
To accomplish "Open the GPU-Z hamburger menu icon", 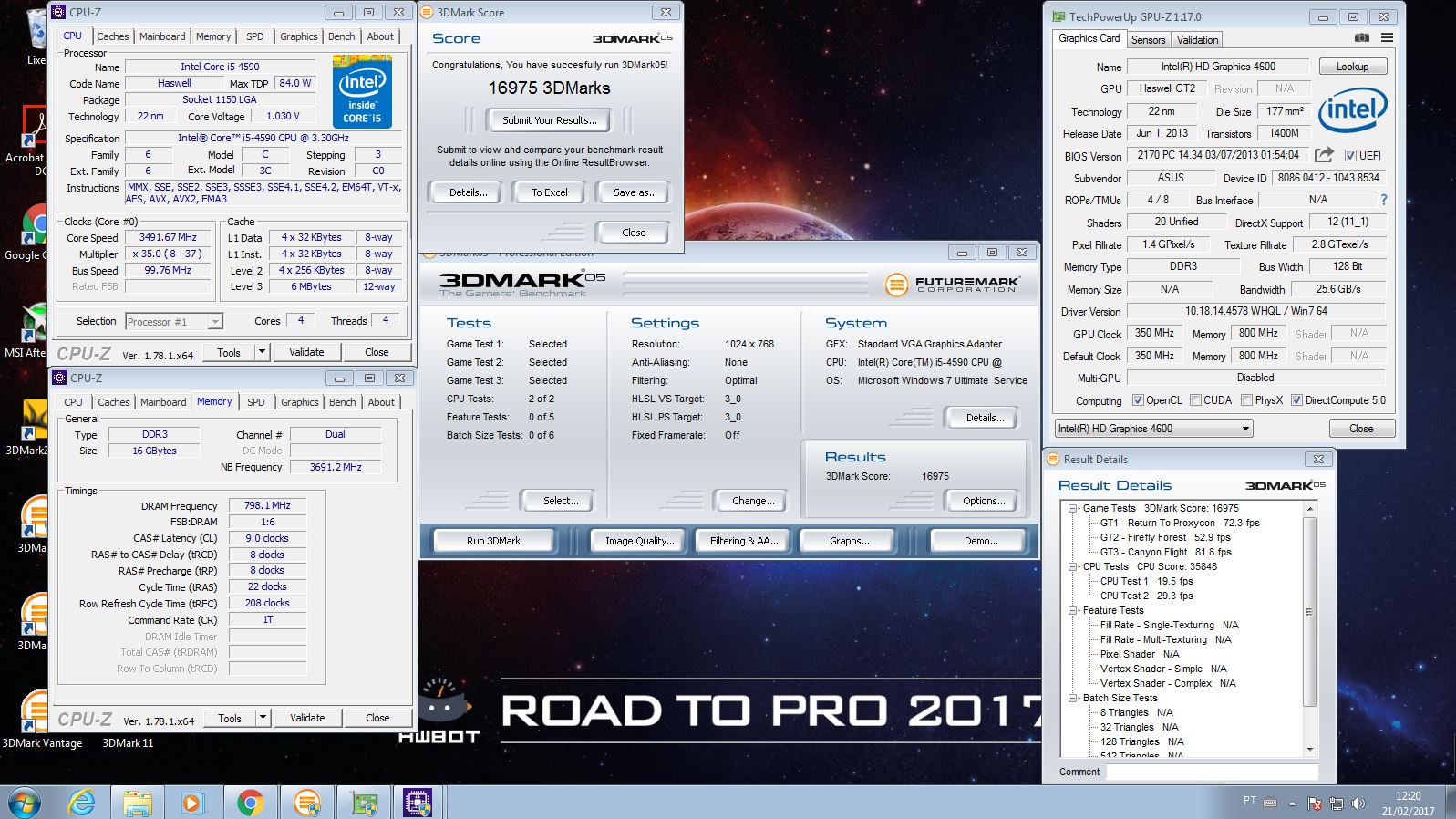I will click(x=1387, y=38).
